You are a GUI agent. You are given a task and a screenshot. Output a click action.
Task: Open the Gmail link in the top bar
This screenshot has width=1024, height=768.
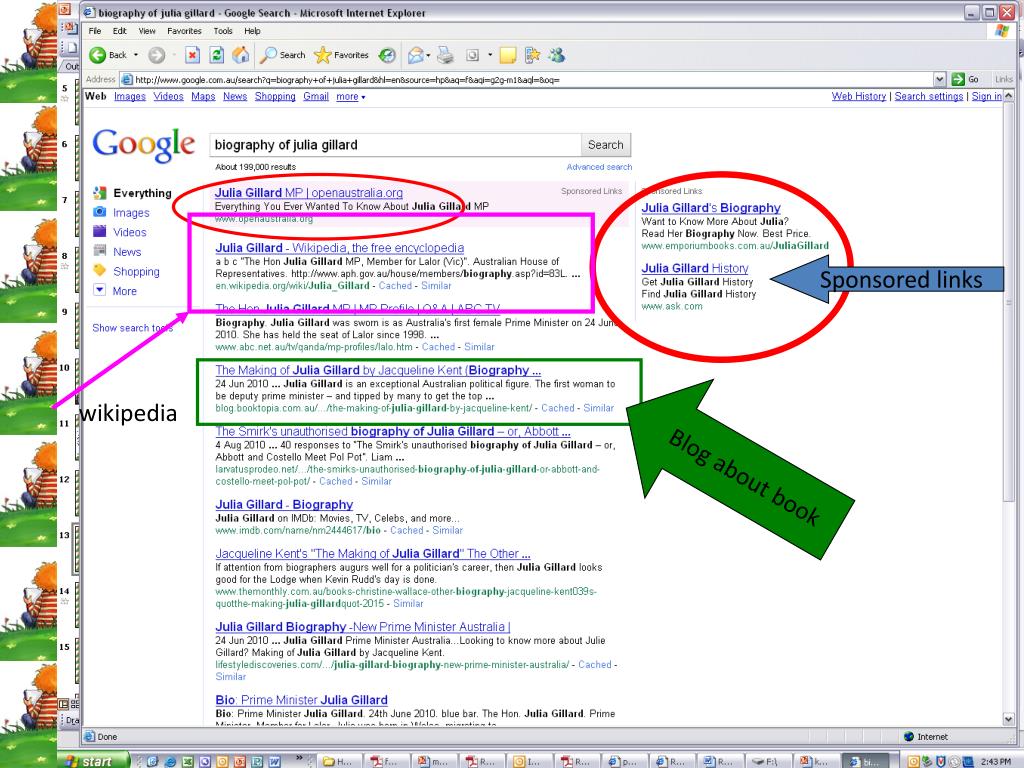tap(315, 97)
